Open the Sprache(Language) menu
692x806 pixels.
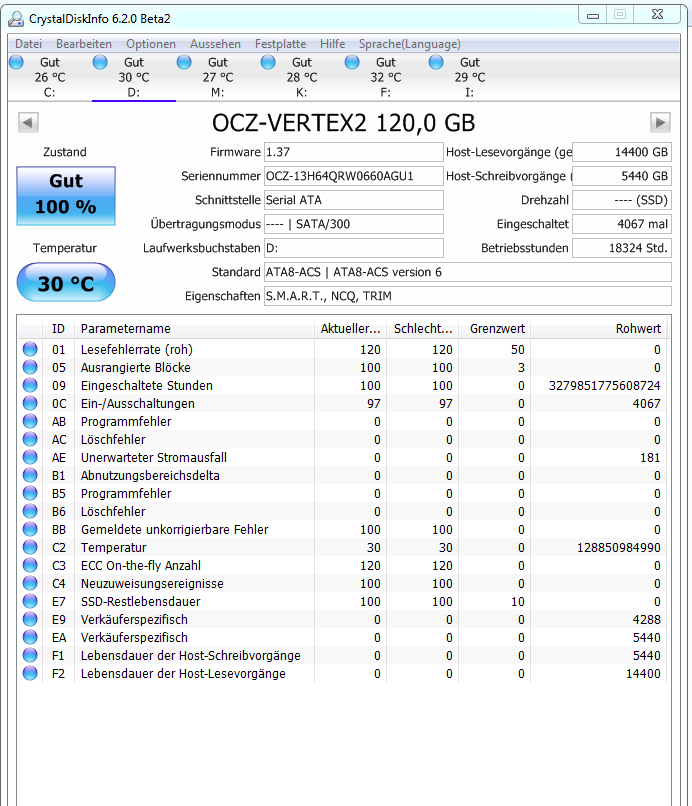click(x=410, y=44)
